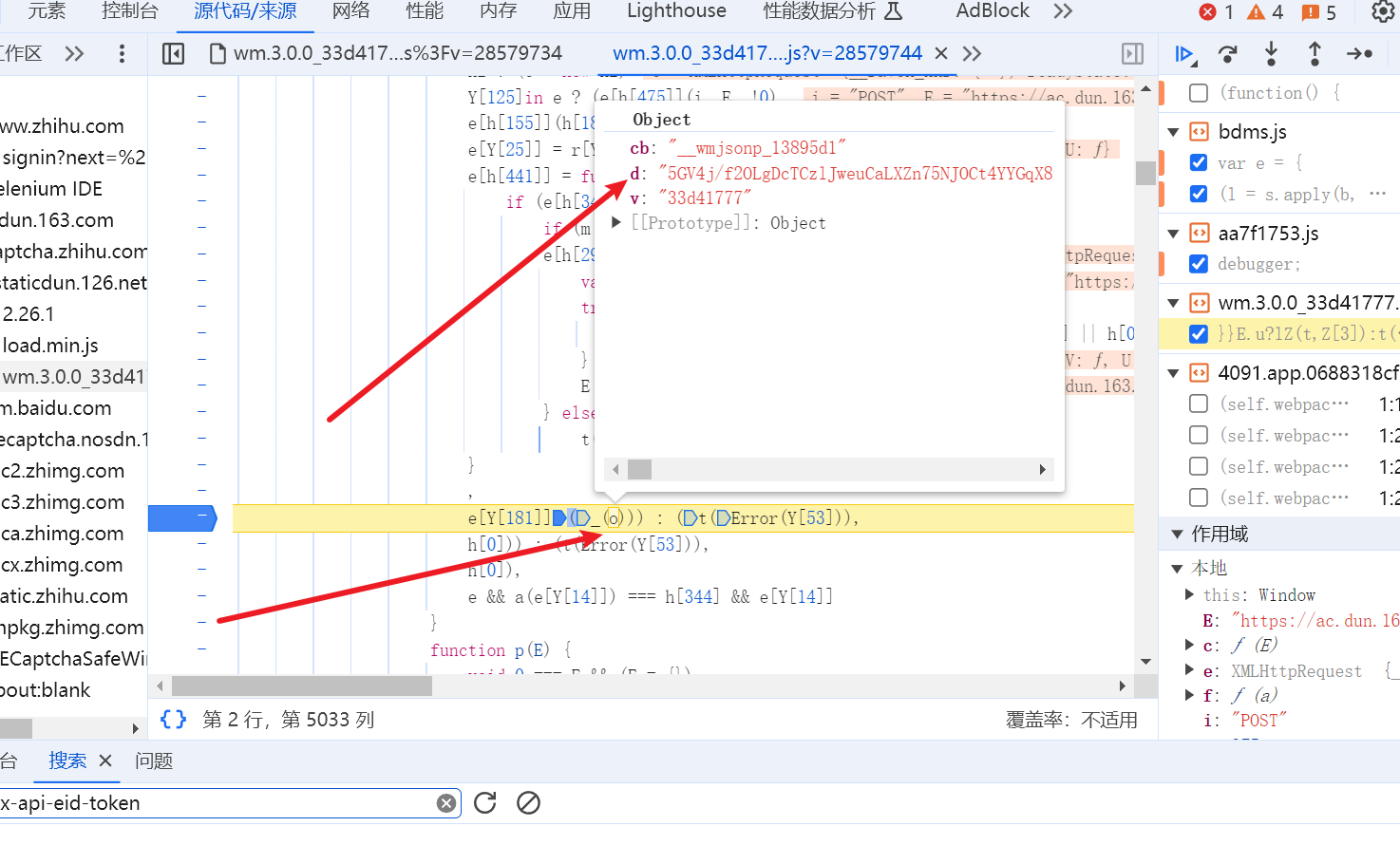
Task: Step out of current function
Action: pos(1315,54)
